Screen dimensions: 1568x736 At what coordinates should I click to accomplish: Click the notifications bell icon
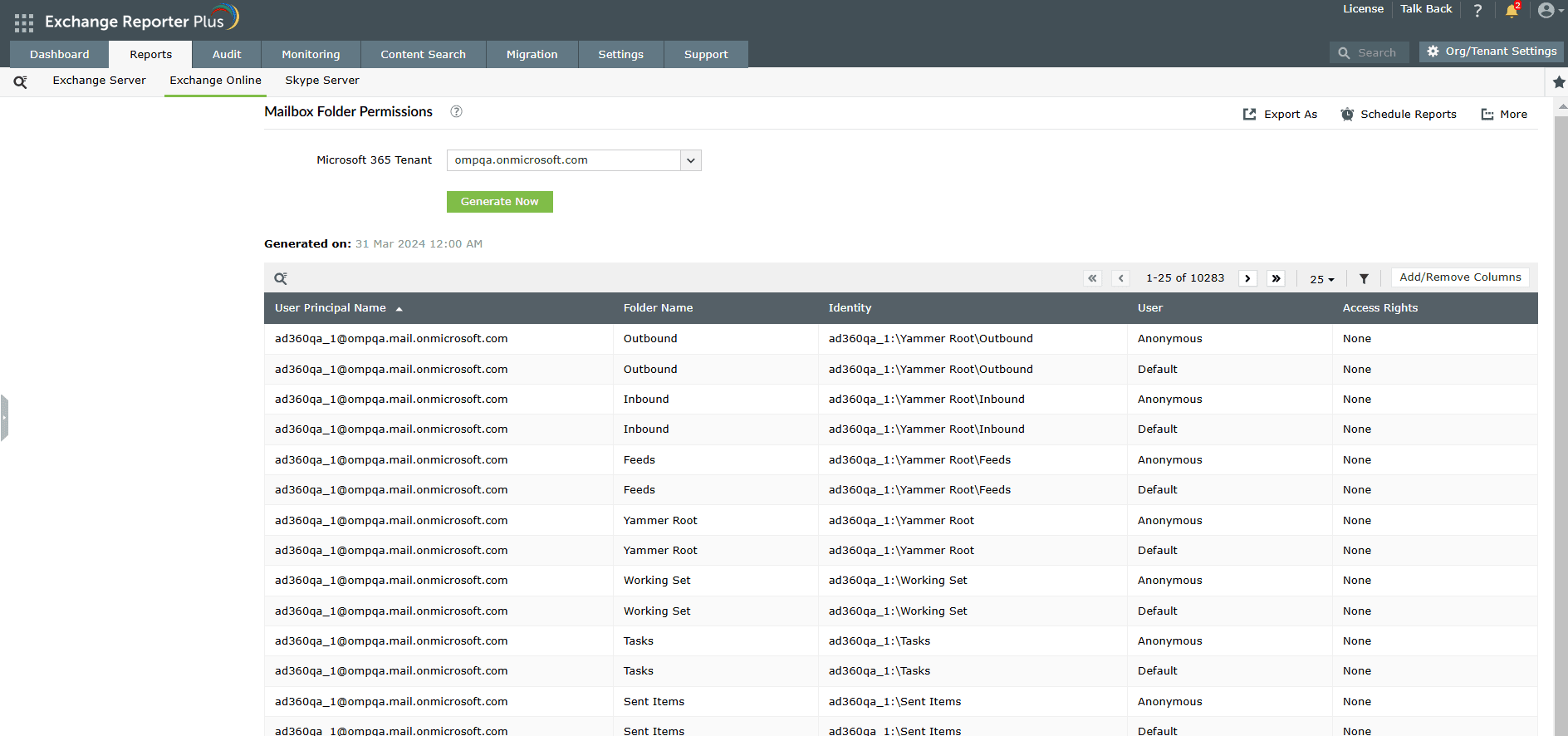(x=1512, y=11)
